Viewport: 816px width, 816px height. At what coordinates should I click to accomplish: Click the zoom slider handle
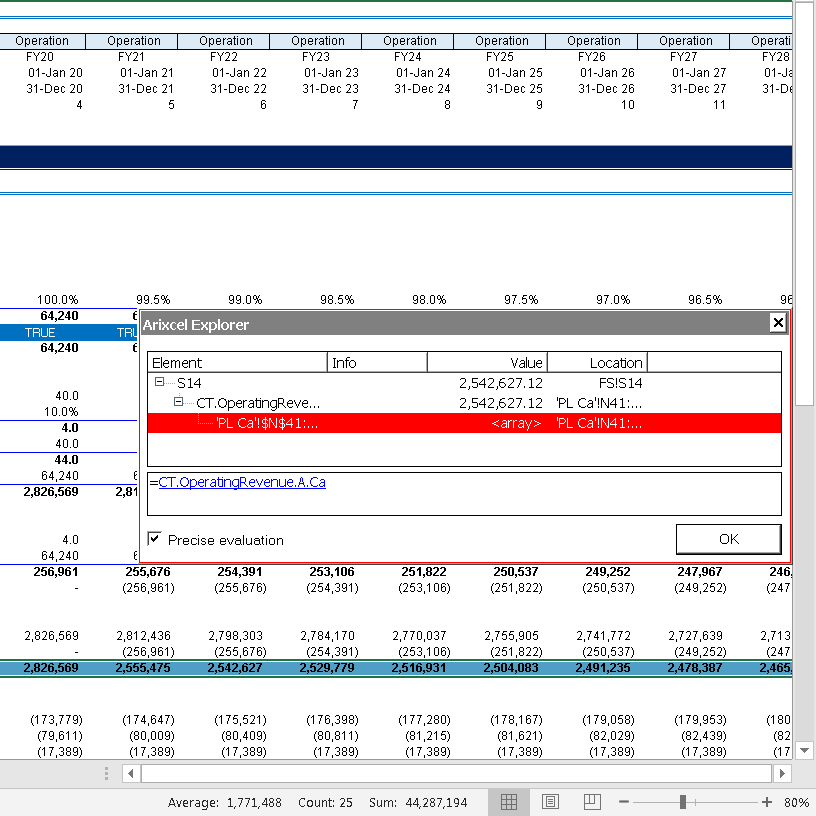683,802
